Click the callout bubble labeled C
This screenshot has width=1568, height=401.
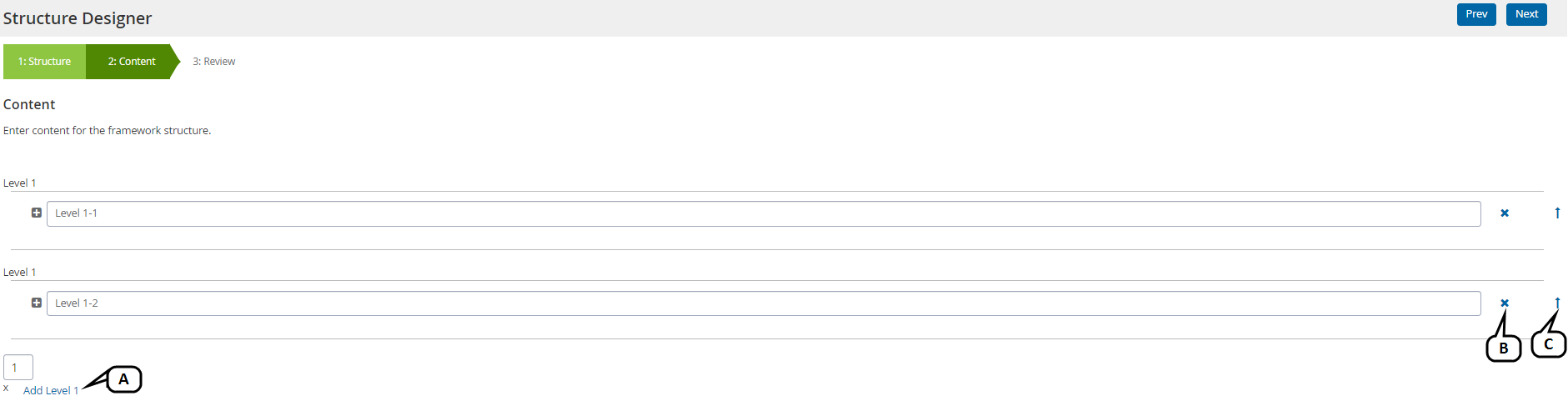[1549, 344]
